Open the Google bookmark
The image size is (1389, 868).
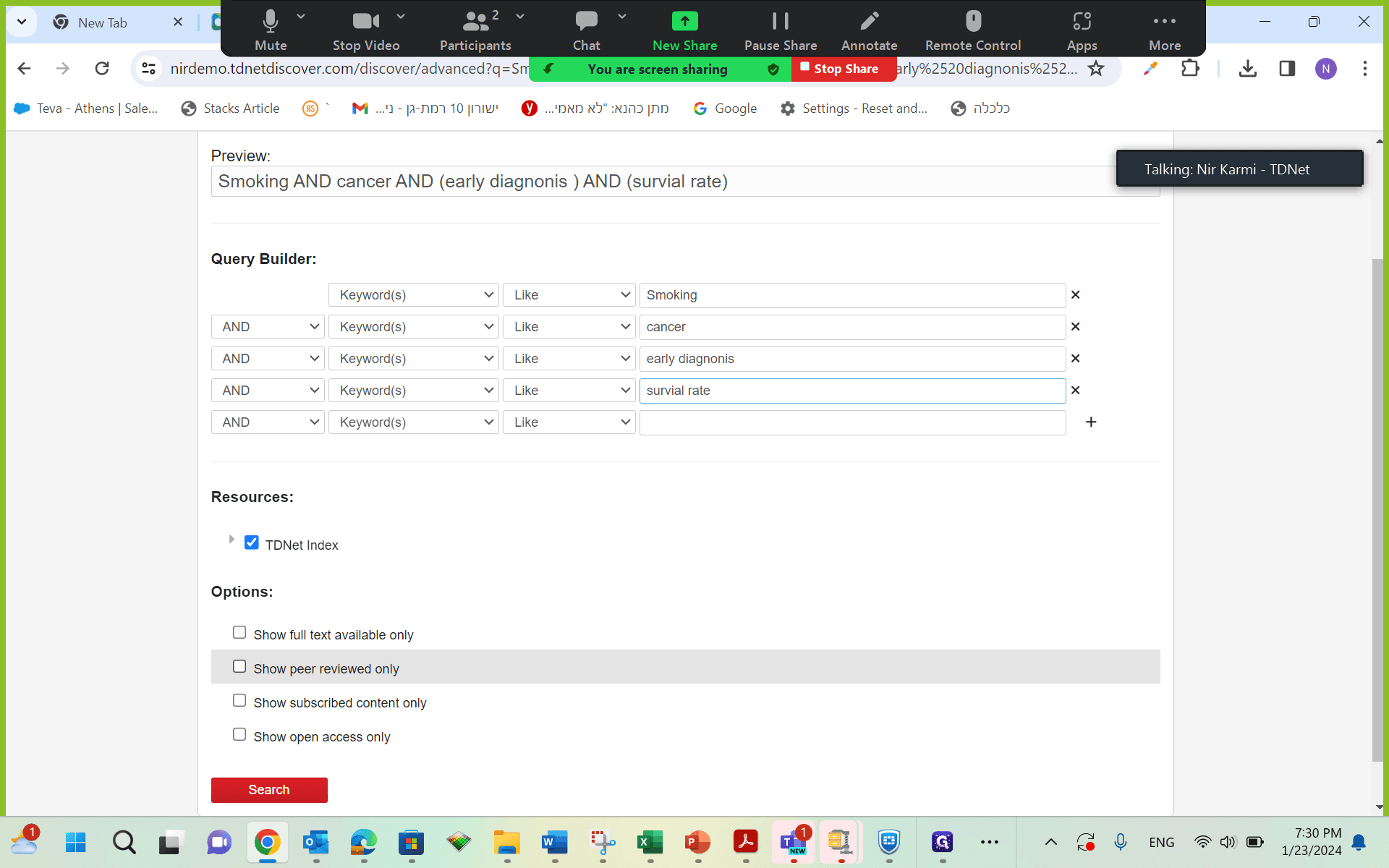point(725,109)
